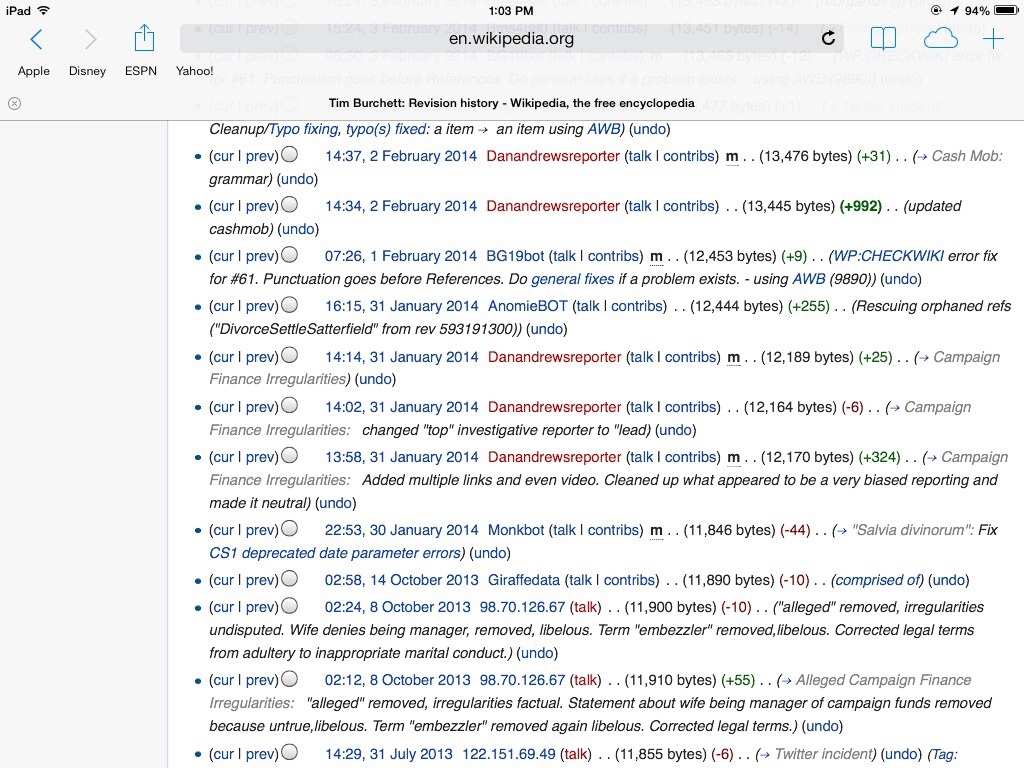This screenshot has width=1024, height=768.
Task: Open the ESPN favorites bookmark
Action: 141,71
